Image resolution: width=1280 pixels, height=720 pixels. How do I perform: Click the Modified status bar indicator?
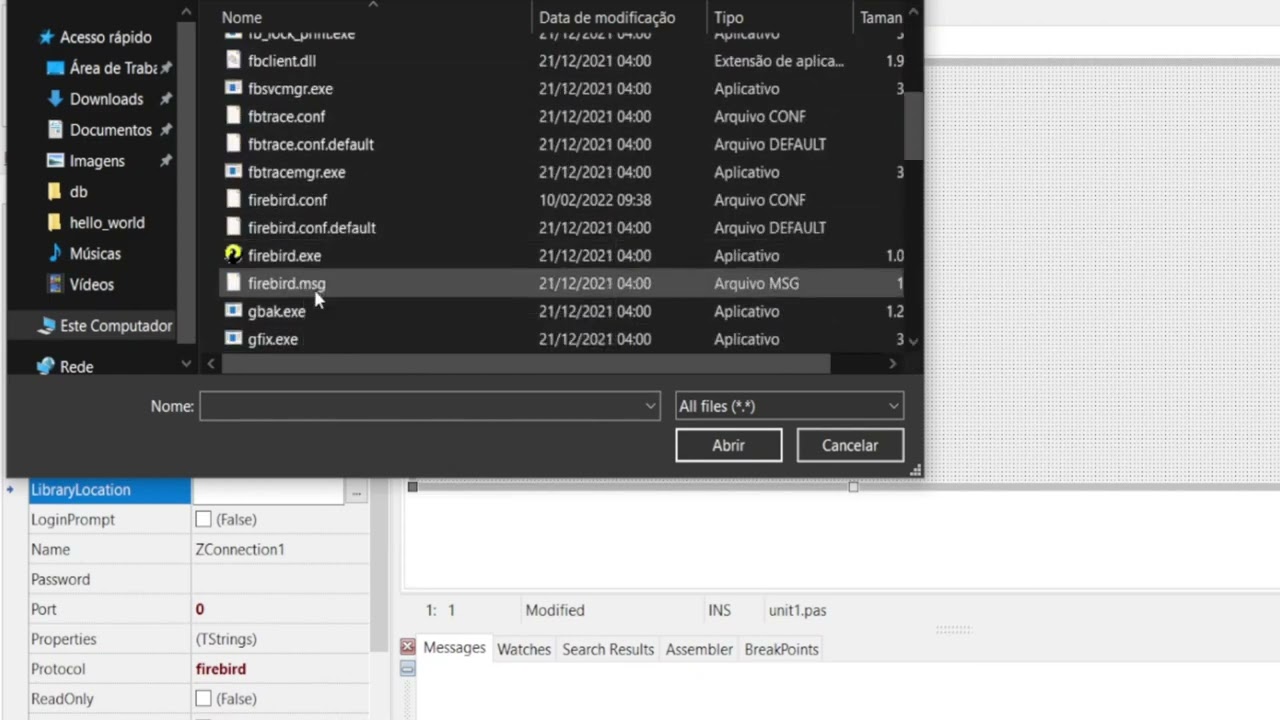pos(555,610)
